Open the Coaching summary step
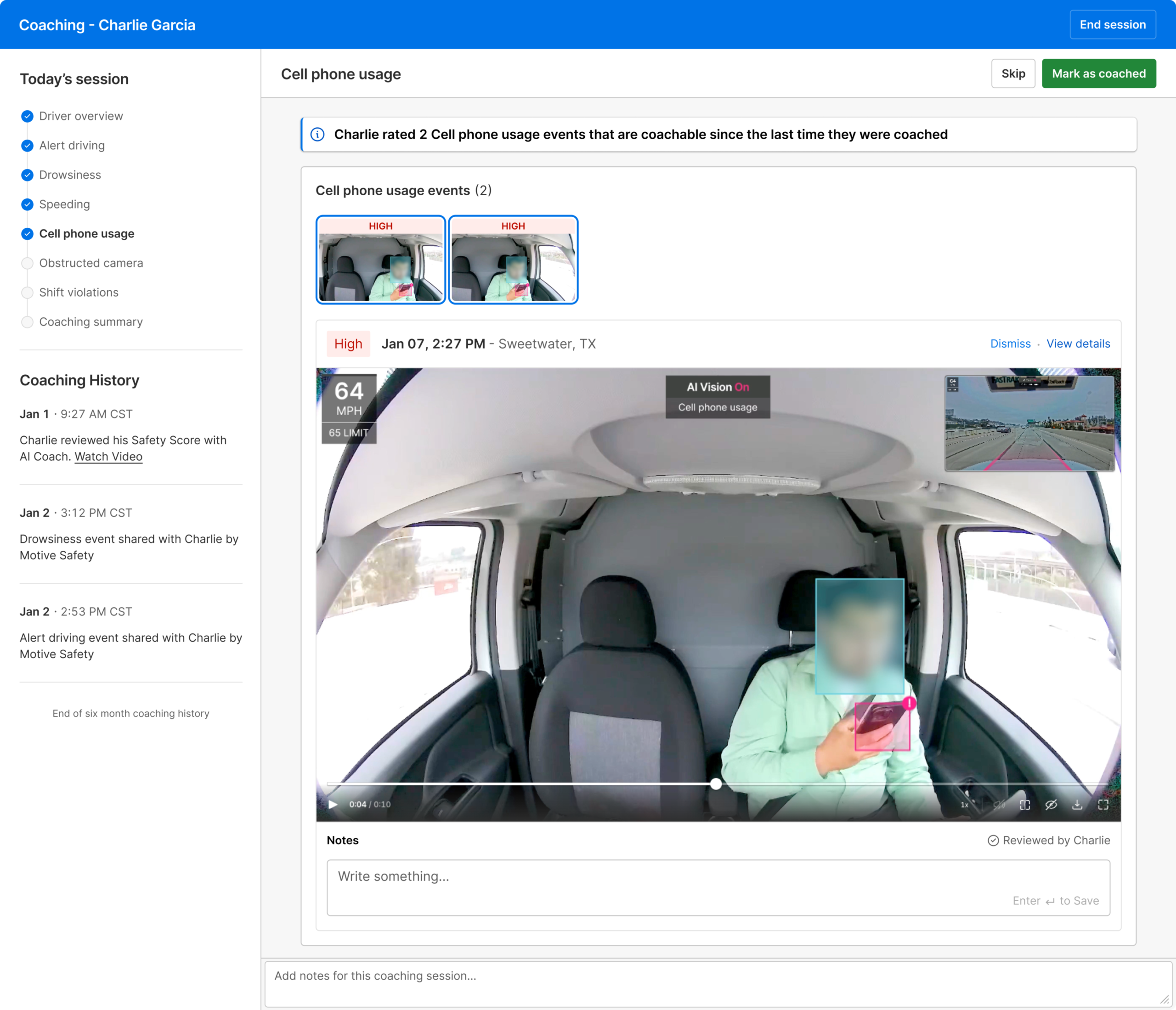The height and width of the screenshot is (1010, 1176). tap(91, 322)
